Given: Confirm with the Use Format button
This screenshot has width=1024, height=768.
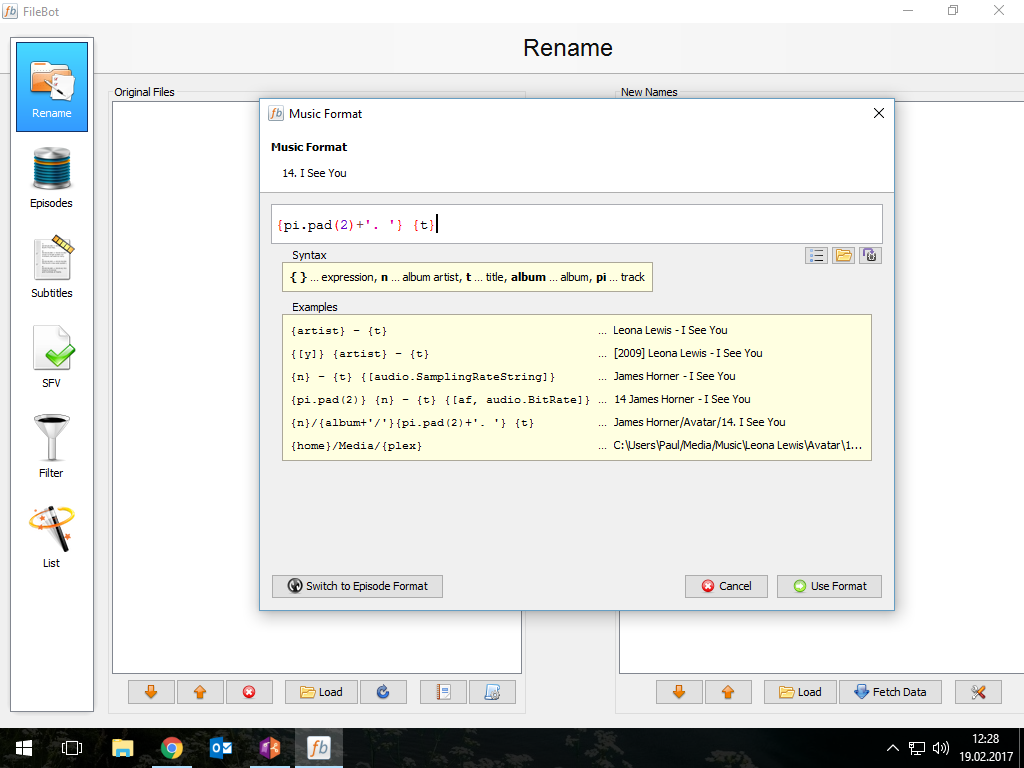Looking at the screenshot, I should point(829,586).
